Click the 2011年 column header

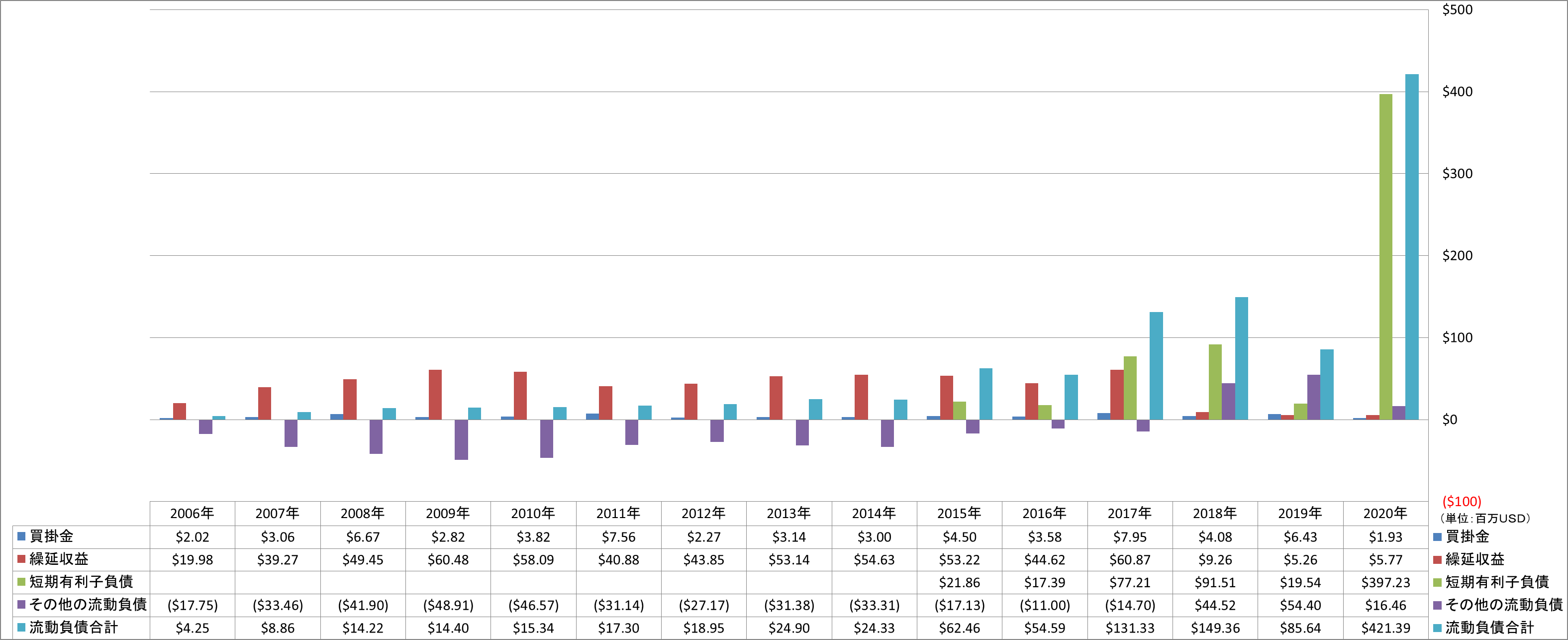click(618, 513)
